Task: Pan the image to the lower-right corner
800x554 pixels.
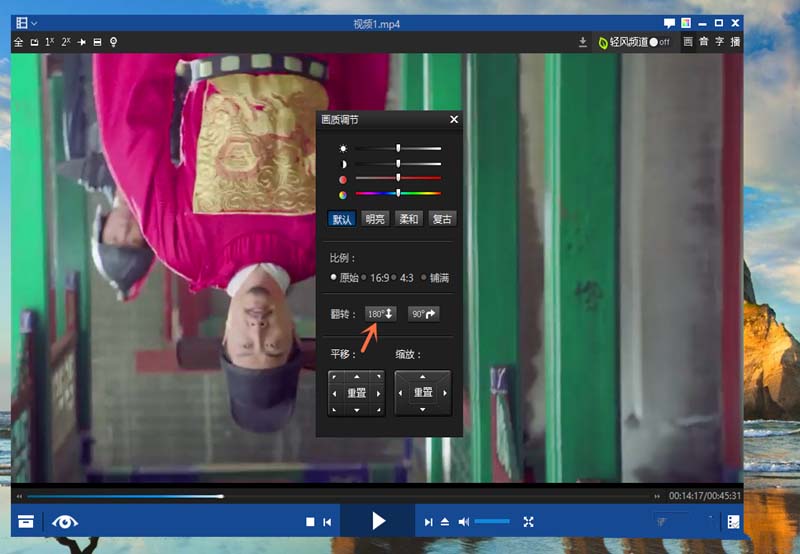Action: pyautogui.click(x=379, y=410)
